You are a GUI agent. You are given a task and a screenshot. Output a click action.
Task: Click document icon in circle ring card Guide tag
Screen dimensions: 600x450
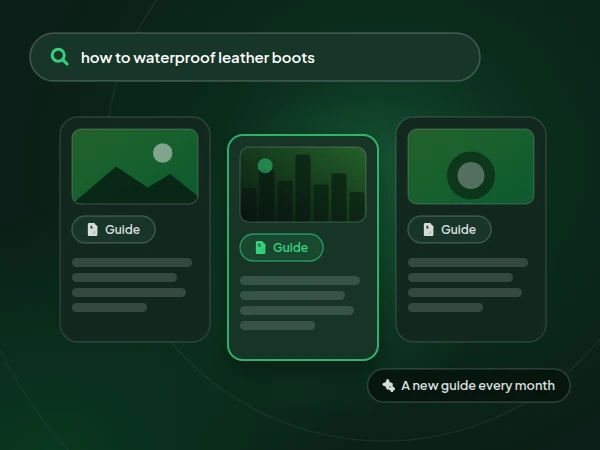(429, 230)
